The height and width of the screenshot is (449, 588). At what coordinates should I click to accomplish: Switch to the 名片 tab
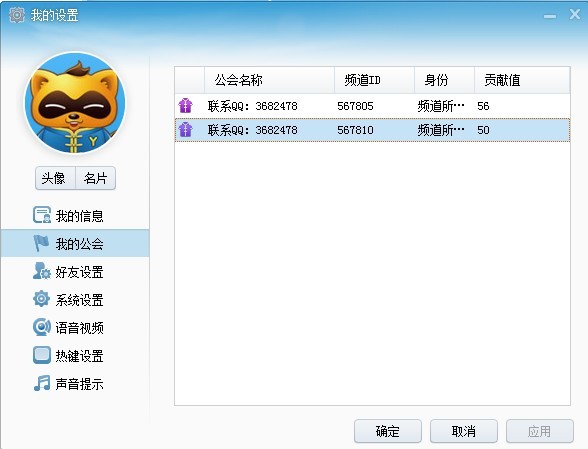(x=96, y=178)
